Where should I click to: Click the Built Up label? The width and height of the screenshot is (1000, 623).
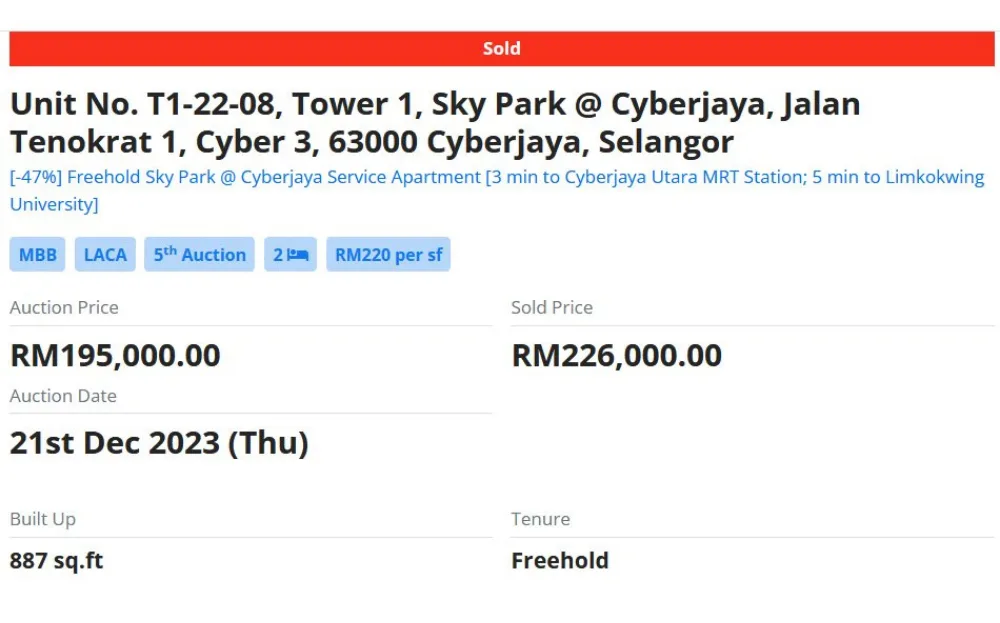coord(43,519)
